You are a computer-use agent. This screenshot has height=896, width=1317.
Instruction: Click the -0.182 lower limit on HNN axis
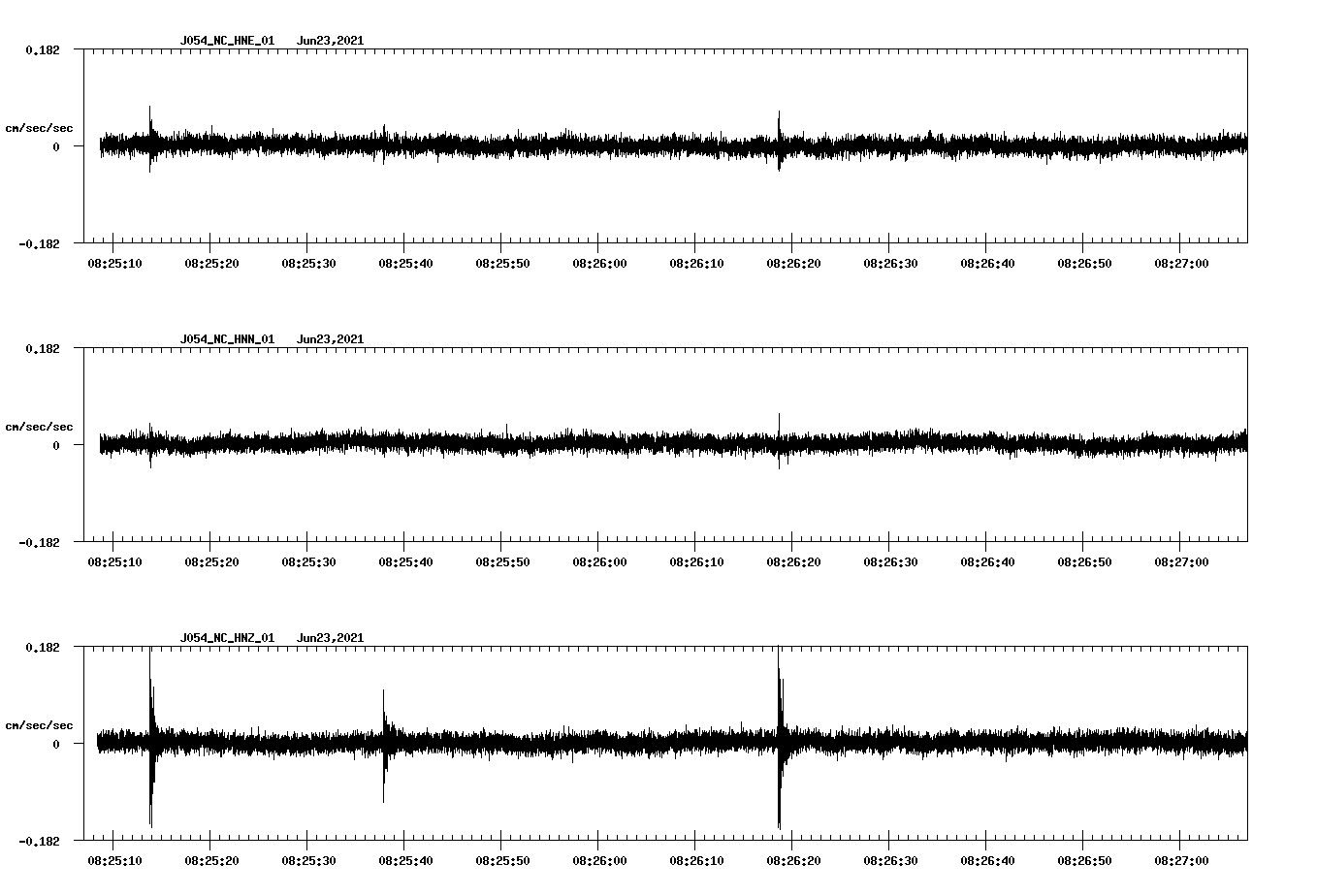[x=39, y=542]
